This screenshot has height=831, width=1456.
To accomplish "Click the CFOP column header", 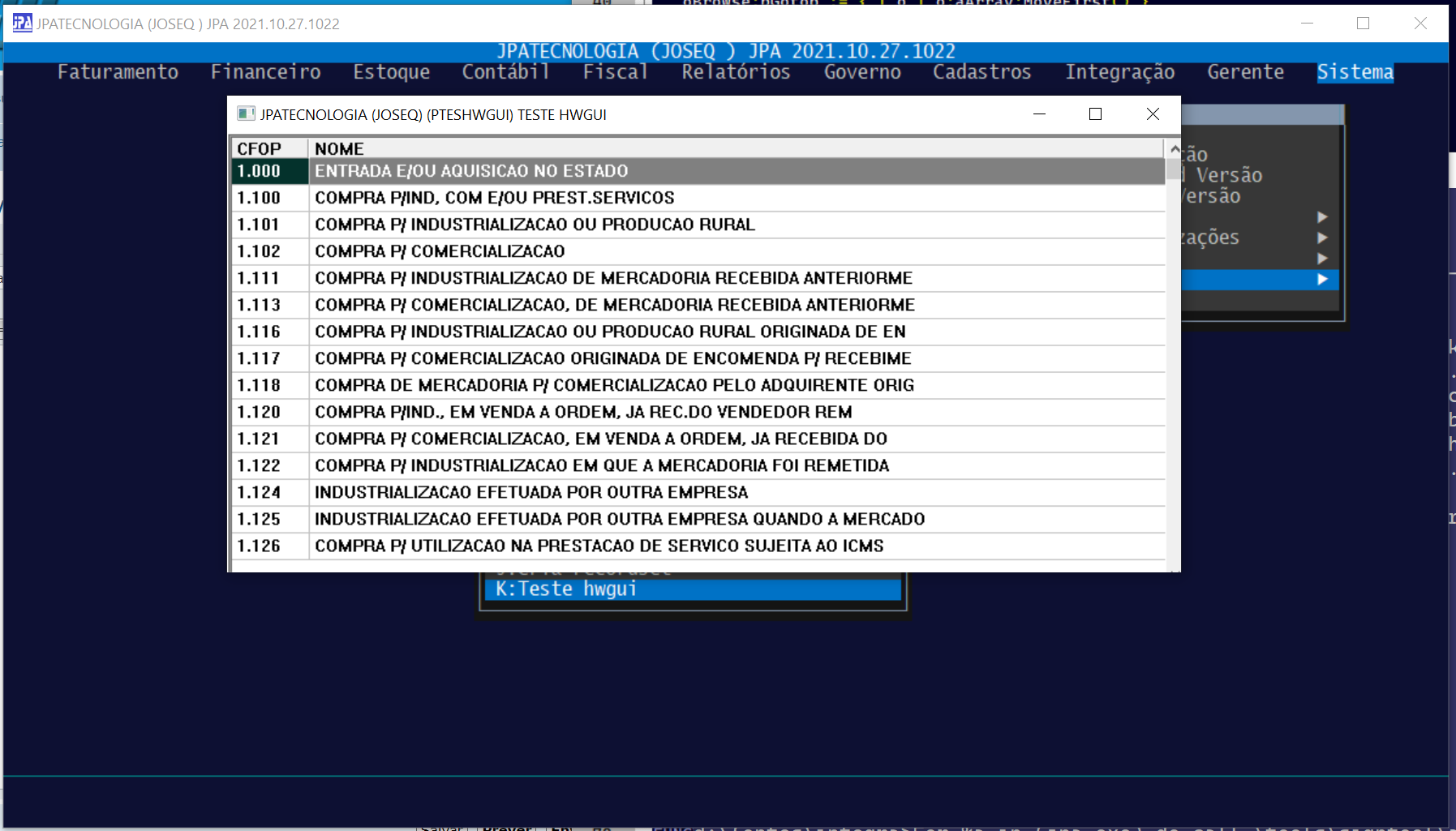I will click(269, 148).
